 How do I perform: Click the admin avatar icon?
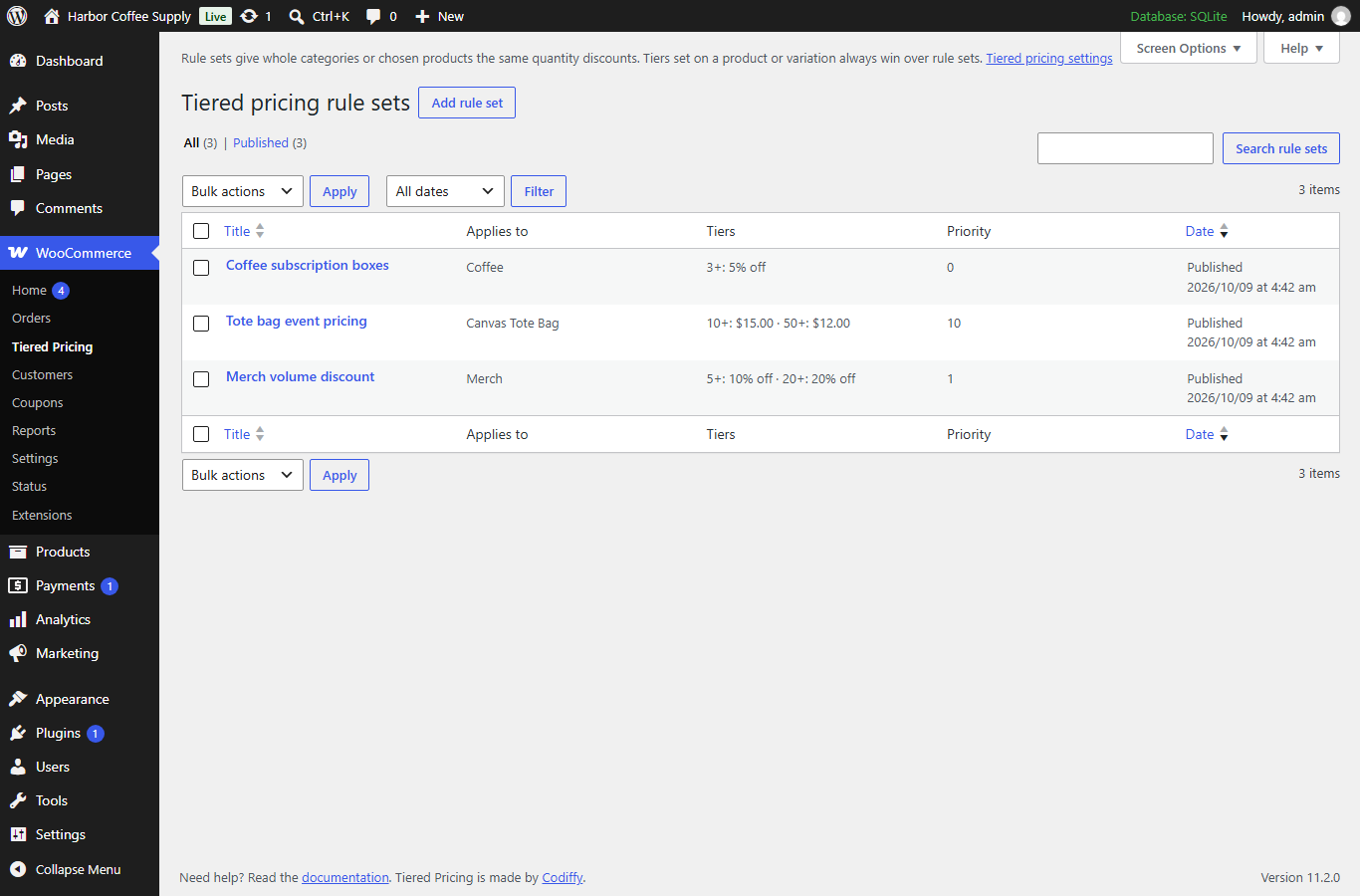pos(1341,16)
